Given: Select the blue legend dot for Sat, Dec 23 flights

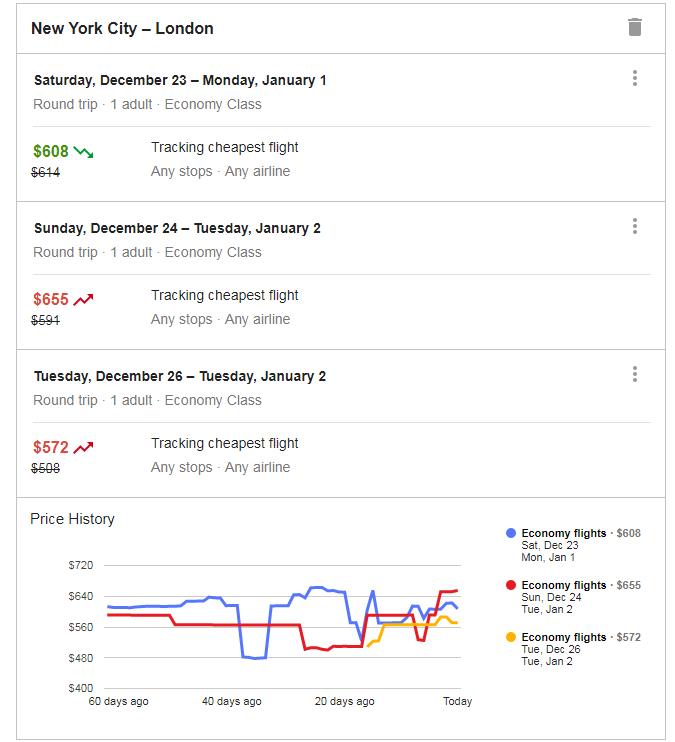Looking at the screenshot, I should pos(510,533).
